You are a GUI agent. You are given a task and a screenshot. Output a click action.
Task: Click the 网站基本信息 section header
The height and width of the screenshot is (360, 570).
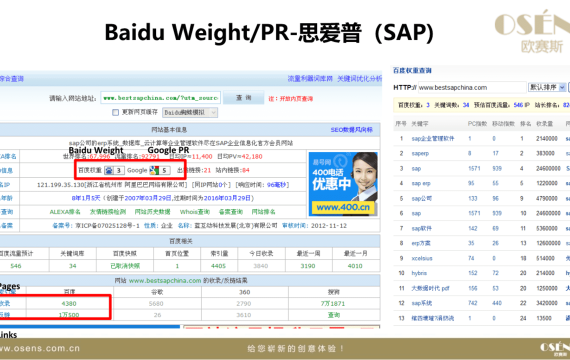(x=169, y=130)
